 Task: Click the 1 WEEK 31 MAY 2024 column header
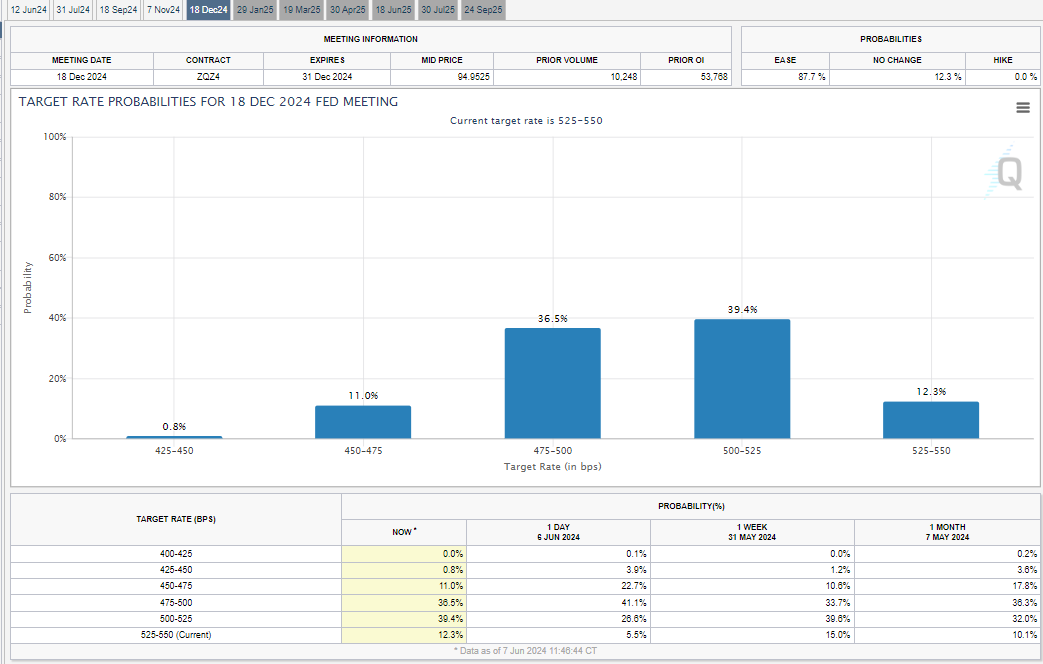click(x=752, y=532)
